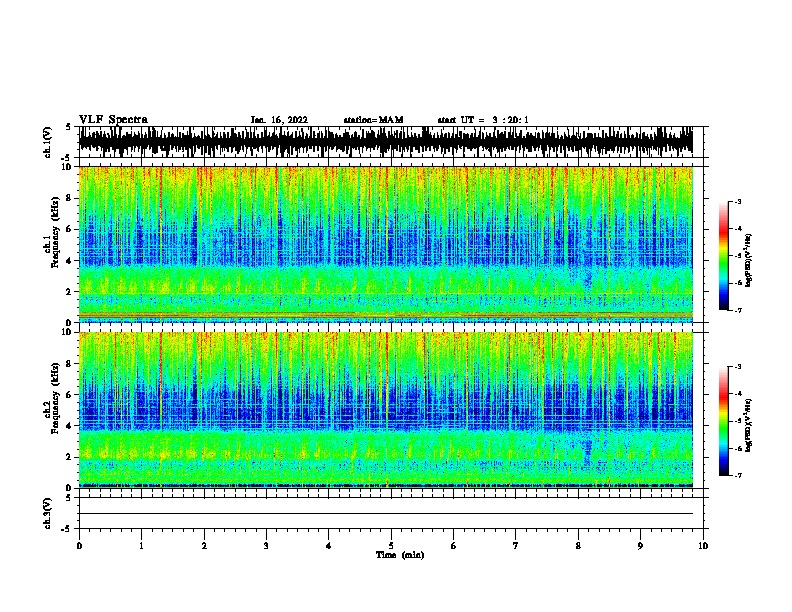Click the "-5" voltage tick of ch.3 panel
Screen dimensions: 792x612
(67, 529)
